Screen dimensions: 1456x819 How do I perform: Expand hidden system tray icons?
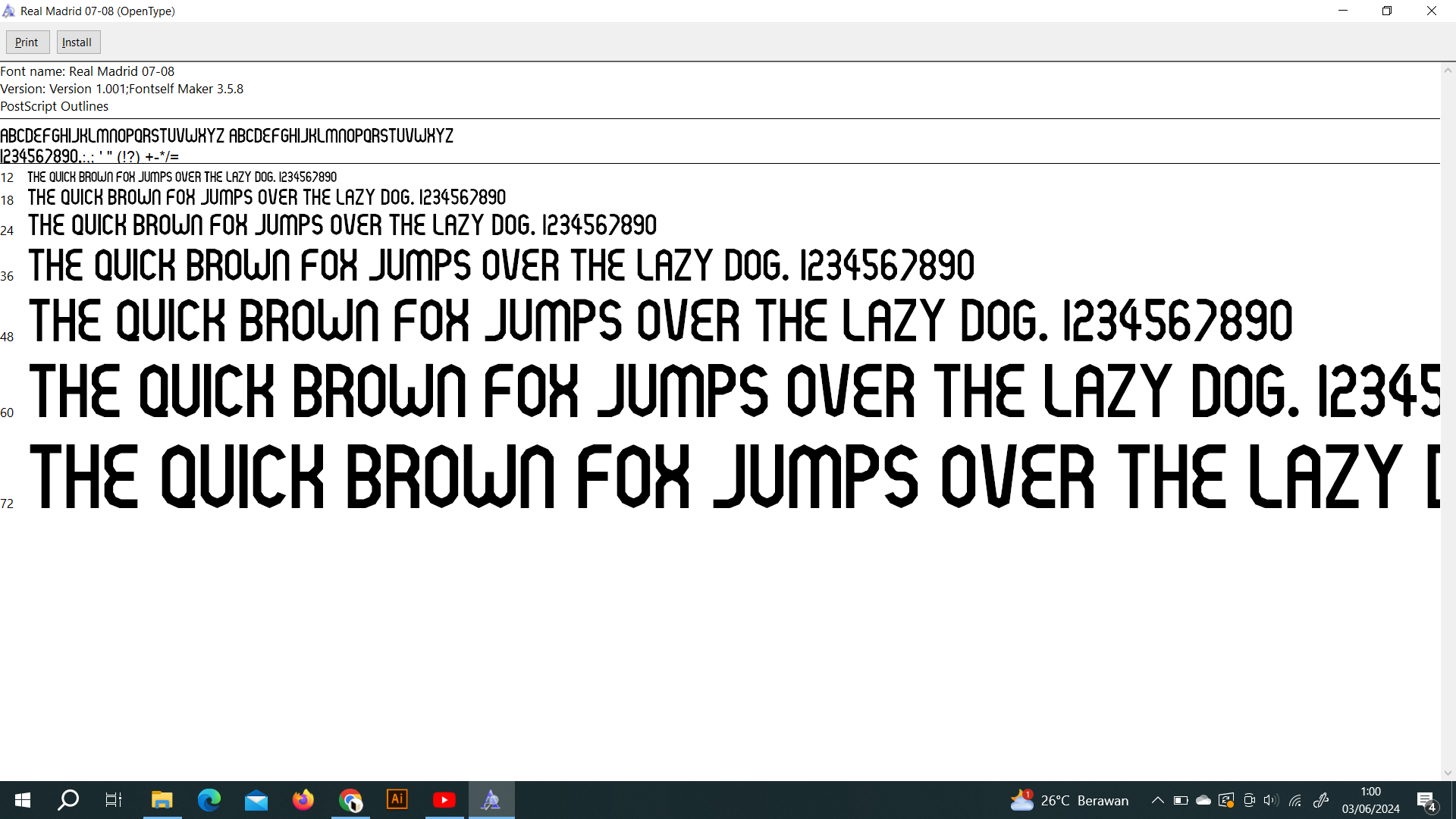pos(1157,800)
